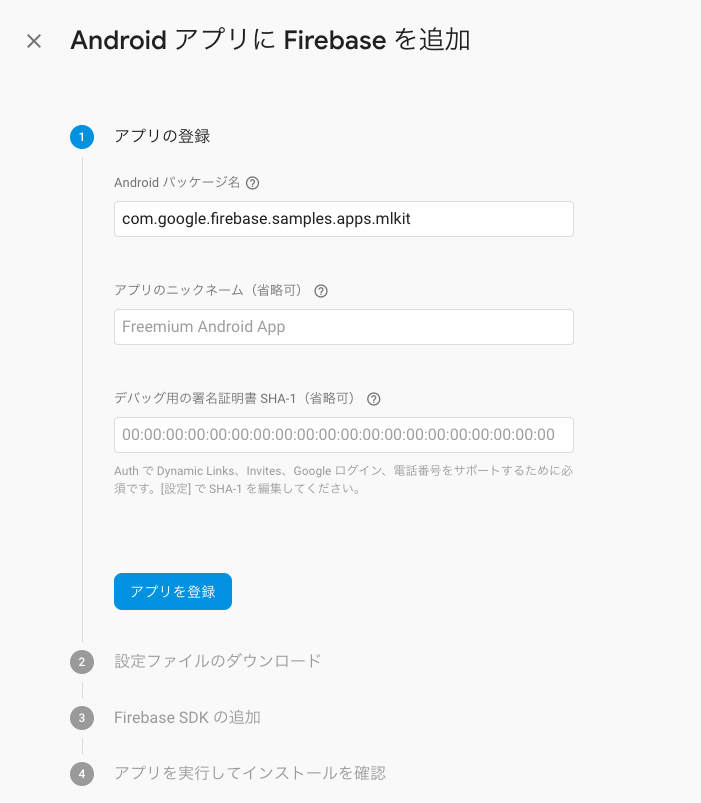
Task: Open the Firebase SDK の追加 step
Action: point(187,717)
